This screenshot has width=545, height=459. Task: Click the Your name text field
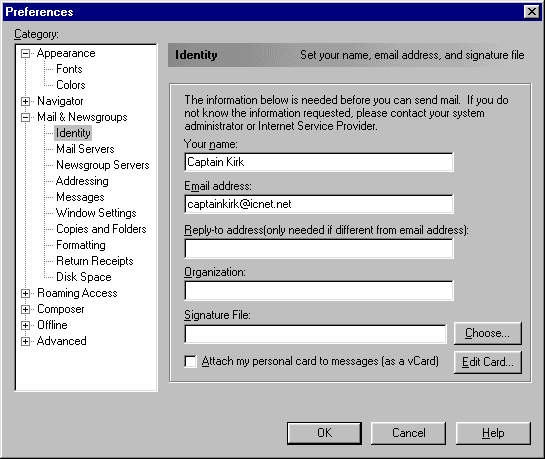tap(319, 162)
